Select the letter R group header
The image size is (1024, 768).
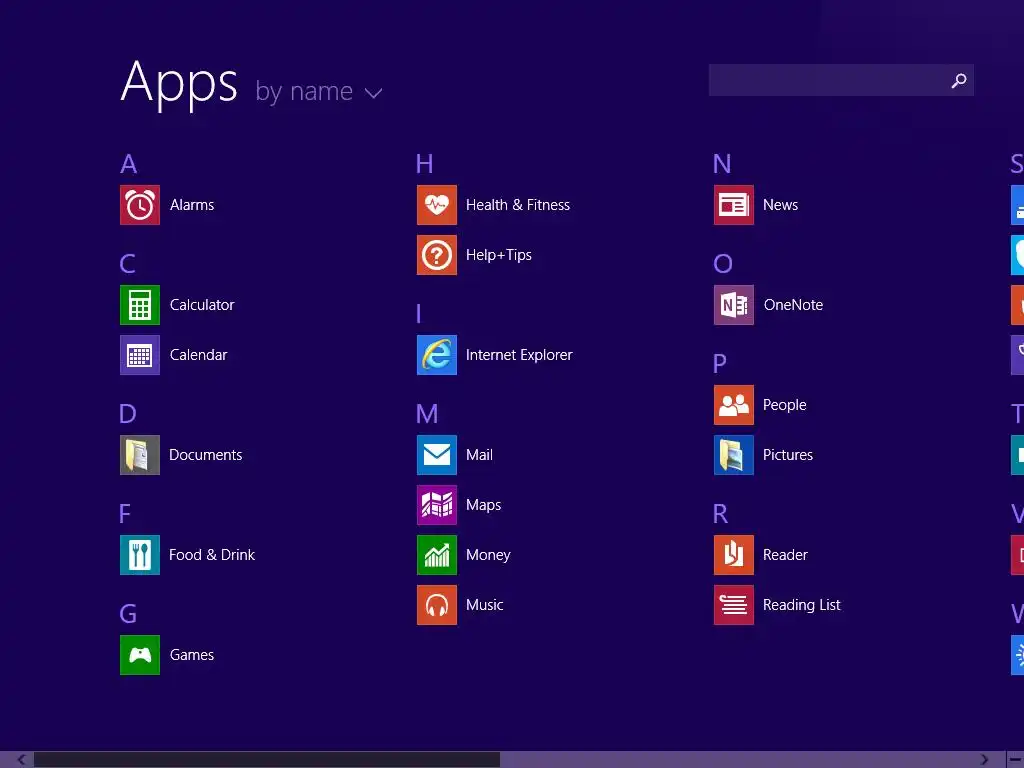pos(720,514)
